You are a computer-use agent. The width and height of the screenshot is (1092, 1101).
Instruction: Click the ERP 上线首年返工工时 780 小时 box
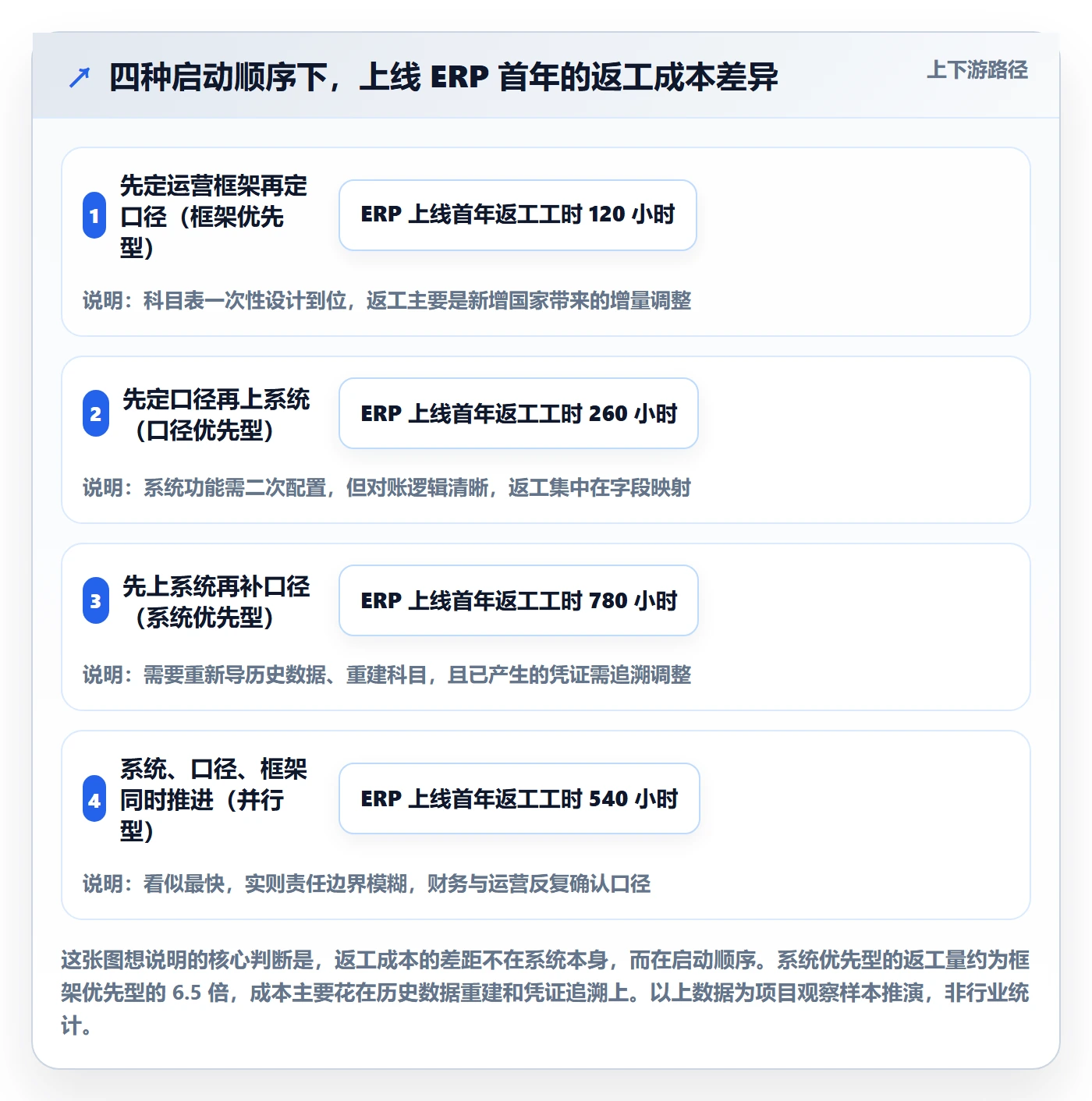[x=519, y=600]
